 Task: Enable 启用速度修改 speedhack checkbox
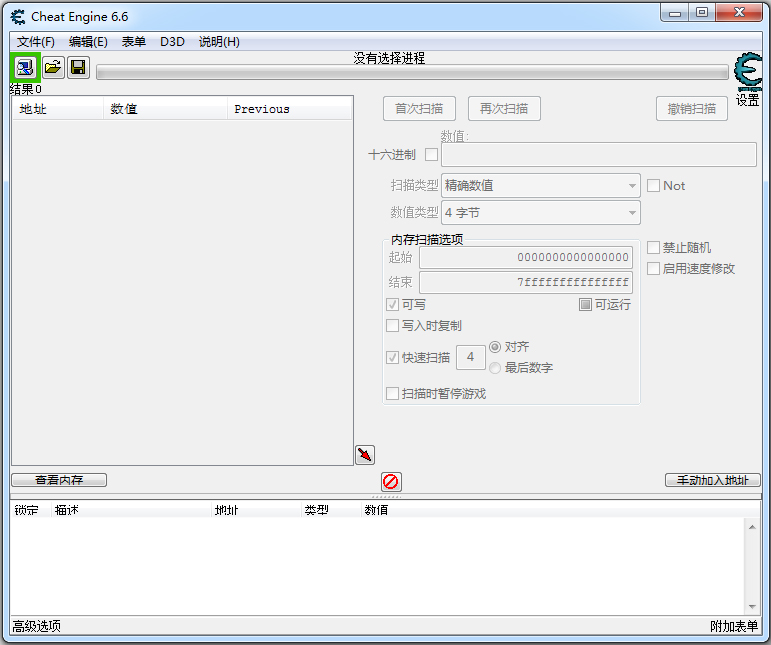(653, 268)
